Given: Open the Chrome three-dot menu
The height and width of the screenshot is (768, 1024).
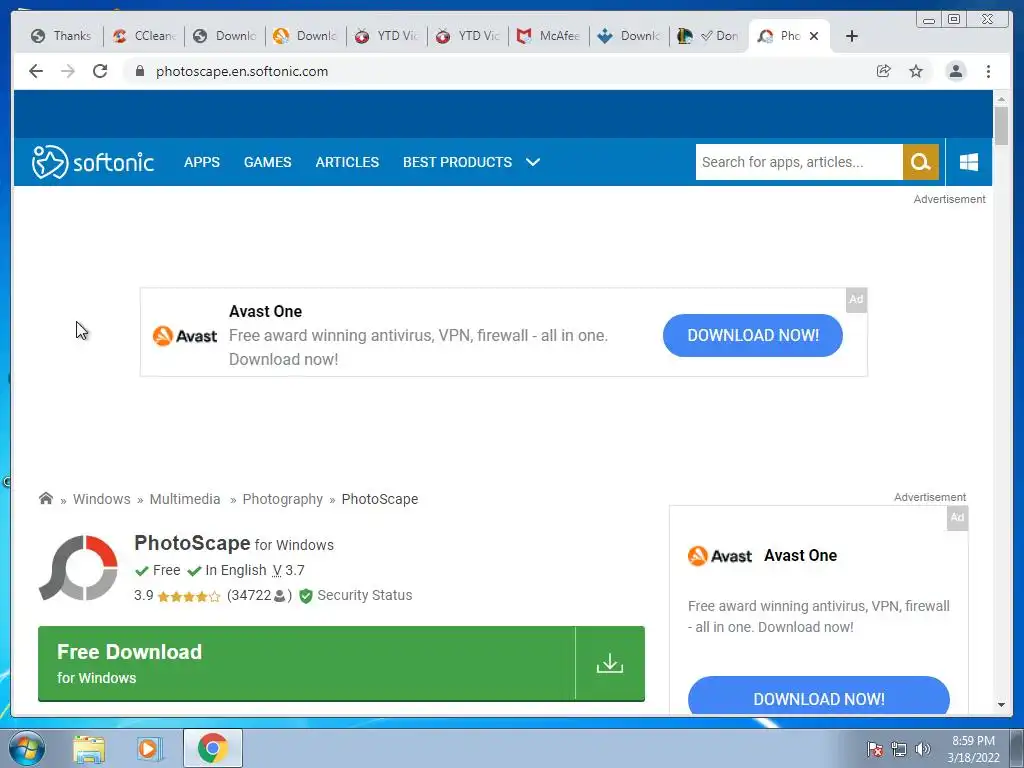Looking at the screenshot, I should click(x=988, y=71).
